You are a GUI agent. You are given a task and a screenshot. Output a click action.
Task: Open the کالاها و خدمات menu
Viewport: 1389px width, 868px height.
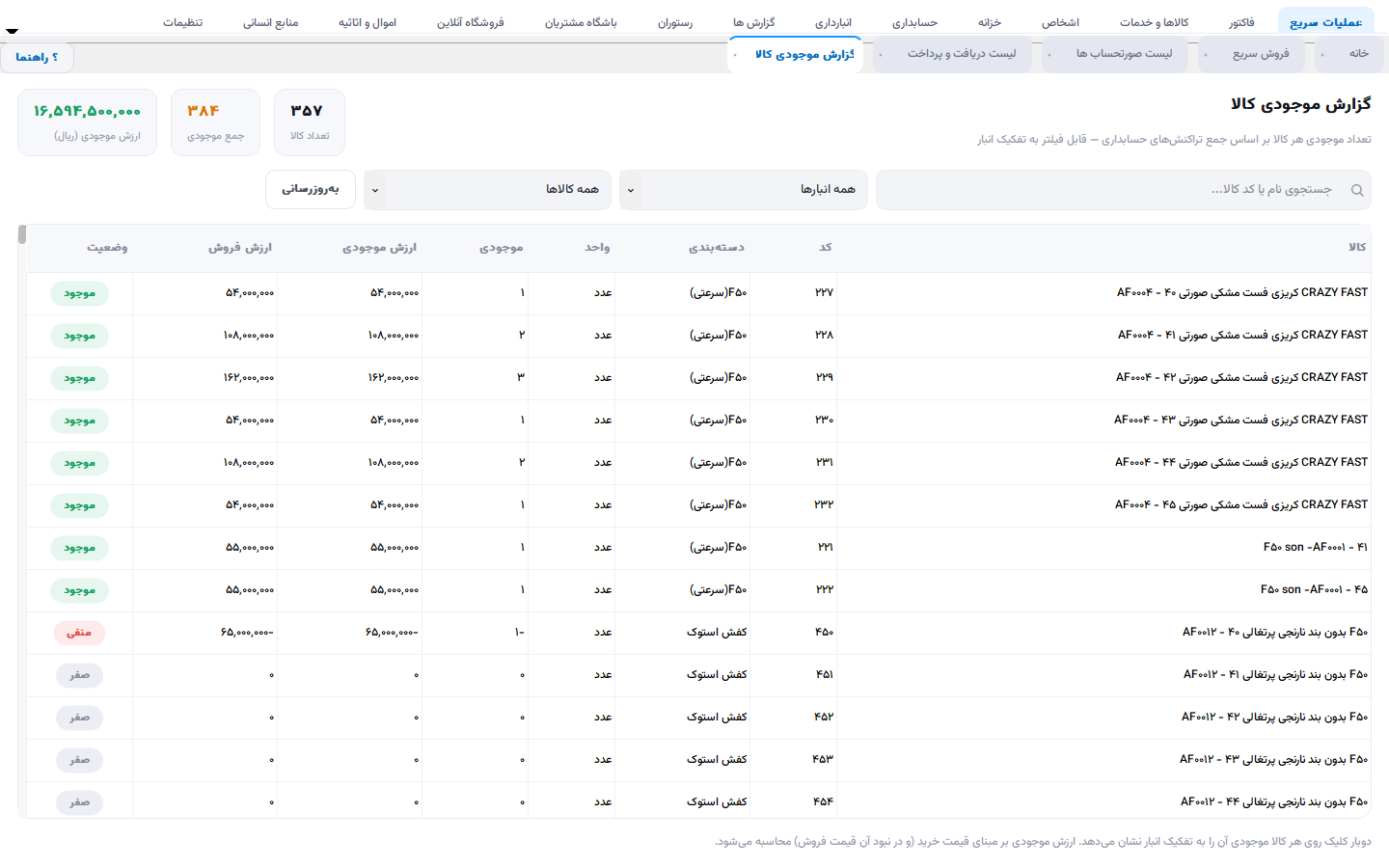click(1154, 22)
